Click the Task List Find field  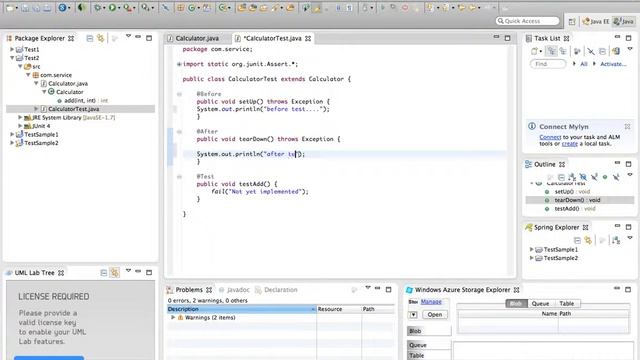[548, 64]
